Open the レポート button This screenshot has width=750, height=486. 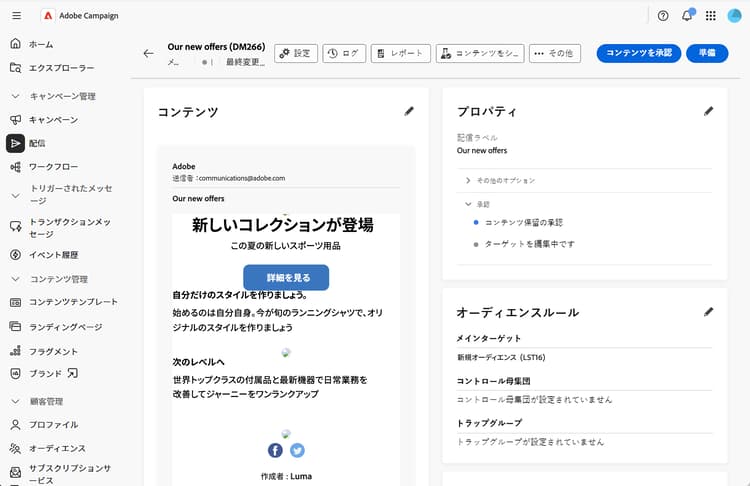pyautogui.click(x=401, y=54)
